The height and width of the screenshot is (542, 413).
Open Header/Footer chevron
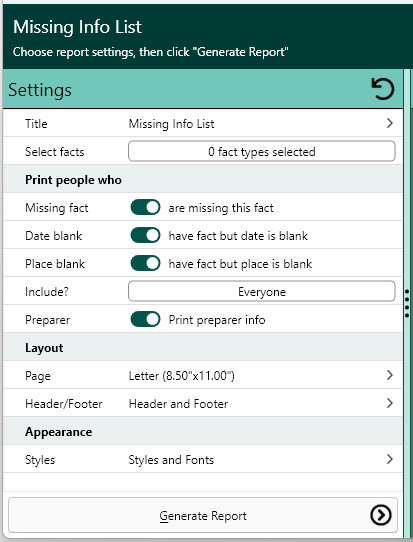click(389, 403)
